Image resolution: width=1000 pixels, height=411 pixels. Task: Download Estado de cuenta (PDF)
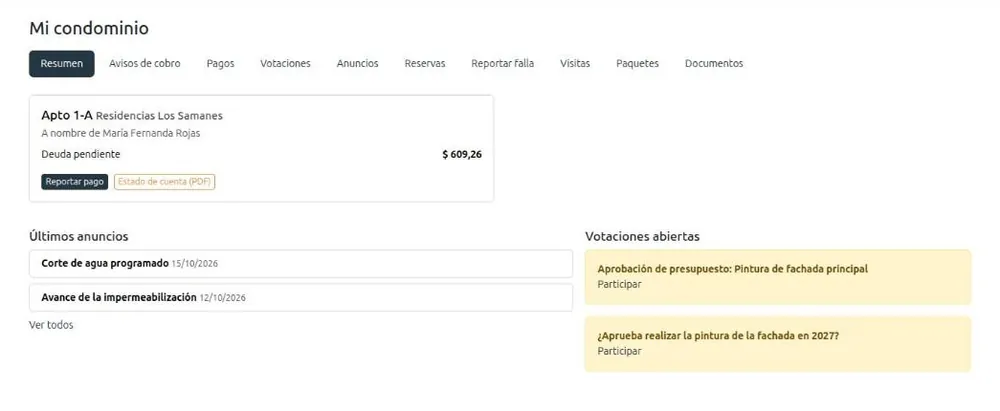[165, 182]
